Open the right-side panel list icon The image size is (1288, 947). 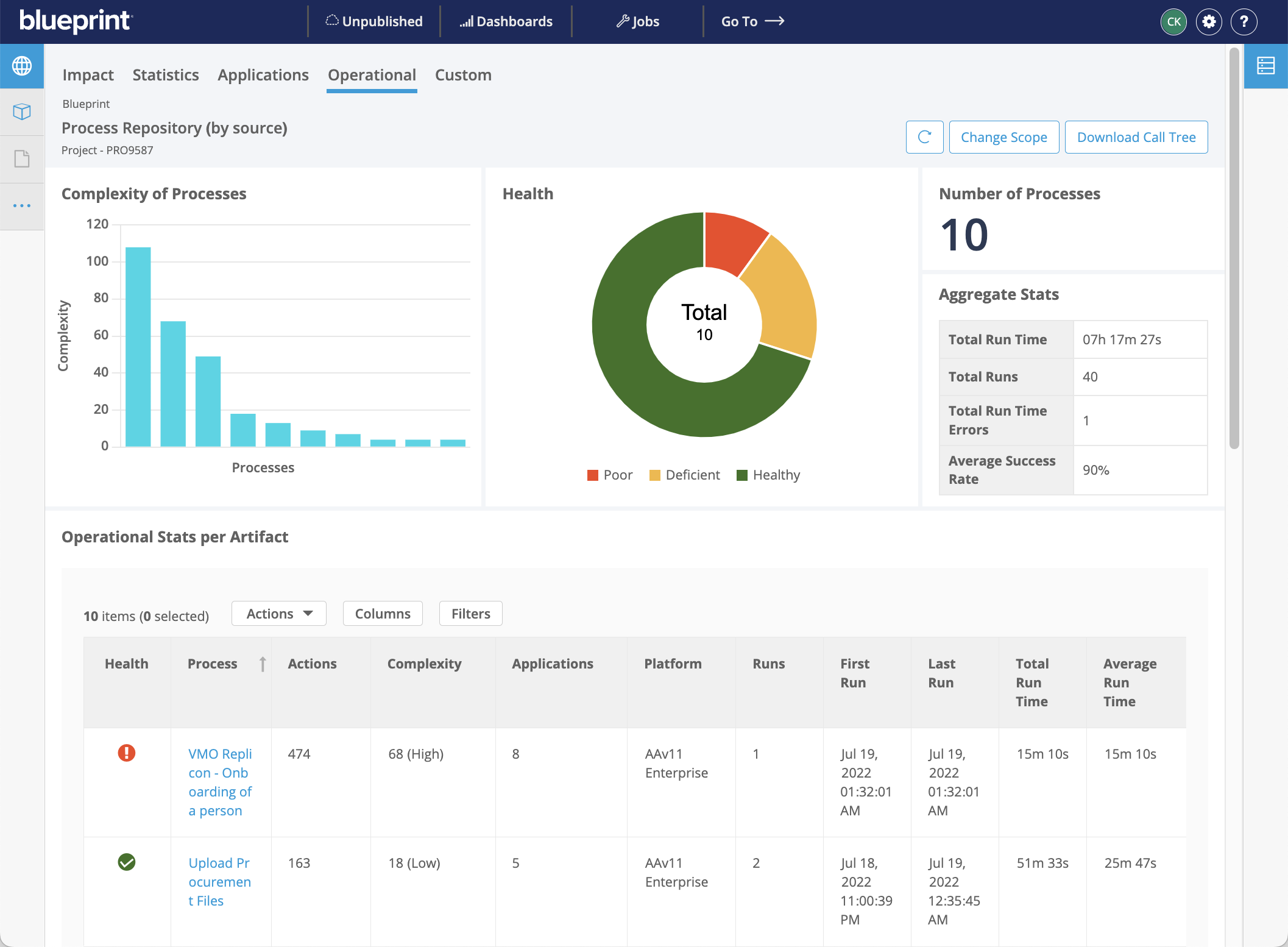pos(1265,66)
